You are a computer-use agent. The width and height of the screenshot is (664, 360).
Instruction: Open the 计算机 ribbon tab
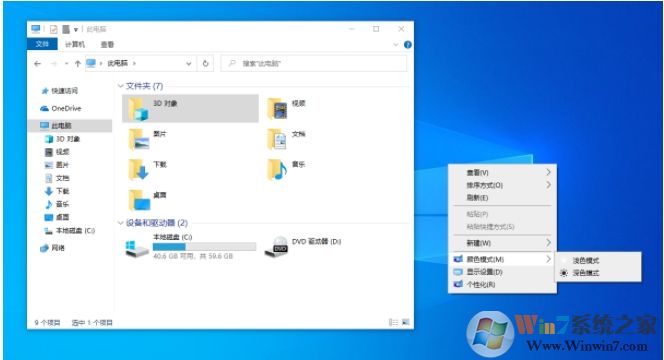pyautogui.click(x=75, y=44)
